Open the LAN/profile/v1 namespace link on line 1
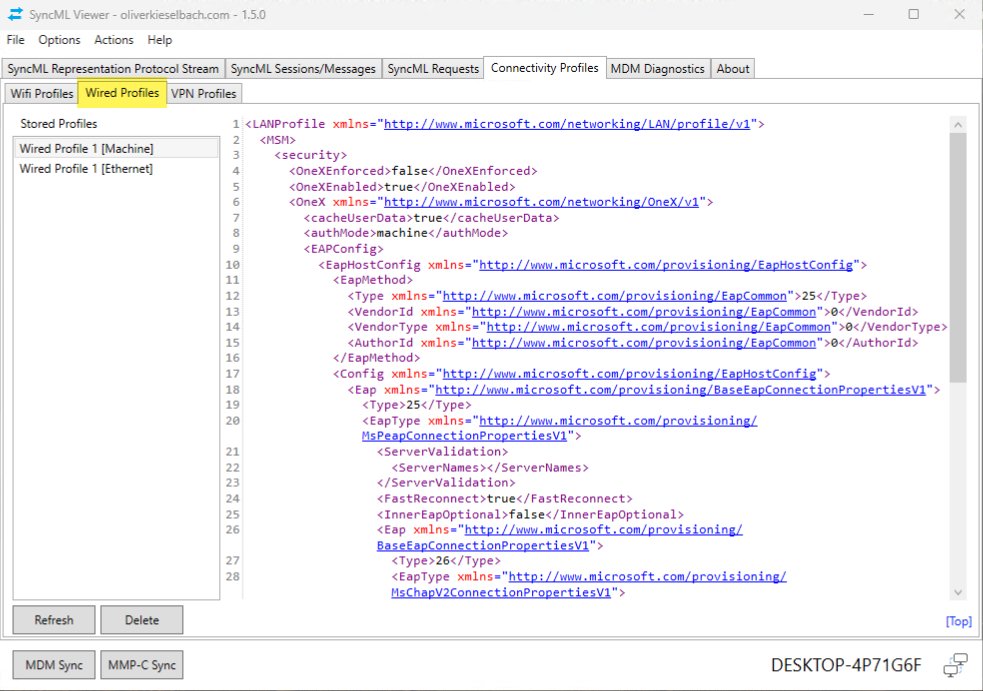Image resolution: width=983 pixels, height=691 pixels. coord(567,124)
